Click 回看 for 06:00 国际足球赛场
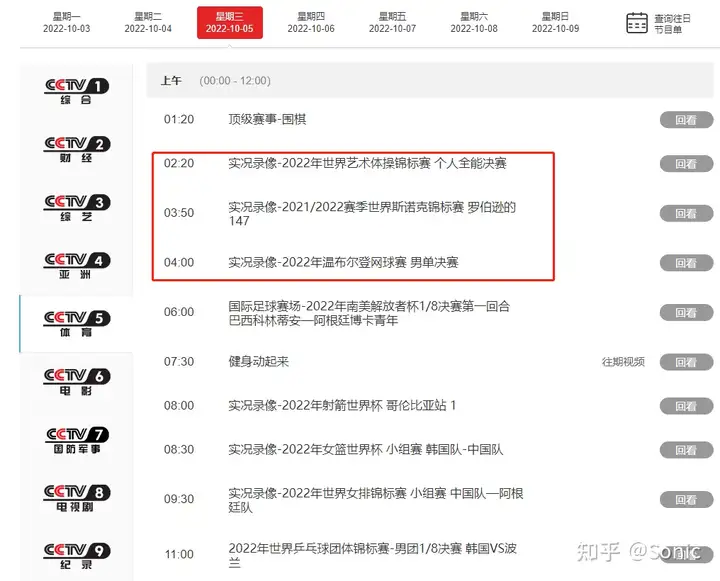Screen dimensions: 720x581 coord(686,313)
